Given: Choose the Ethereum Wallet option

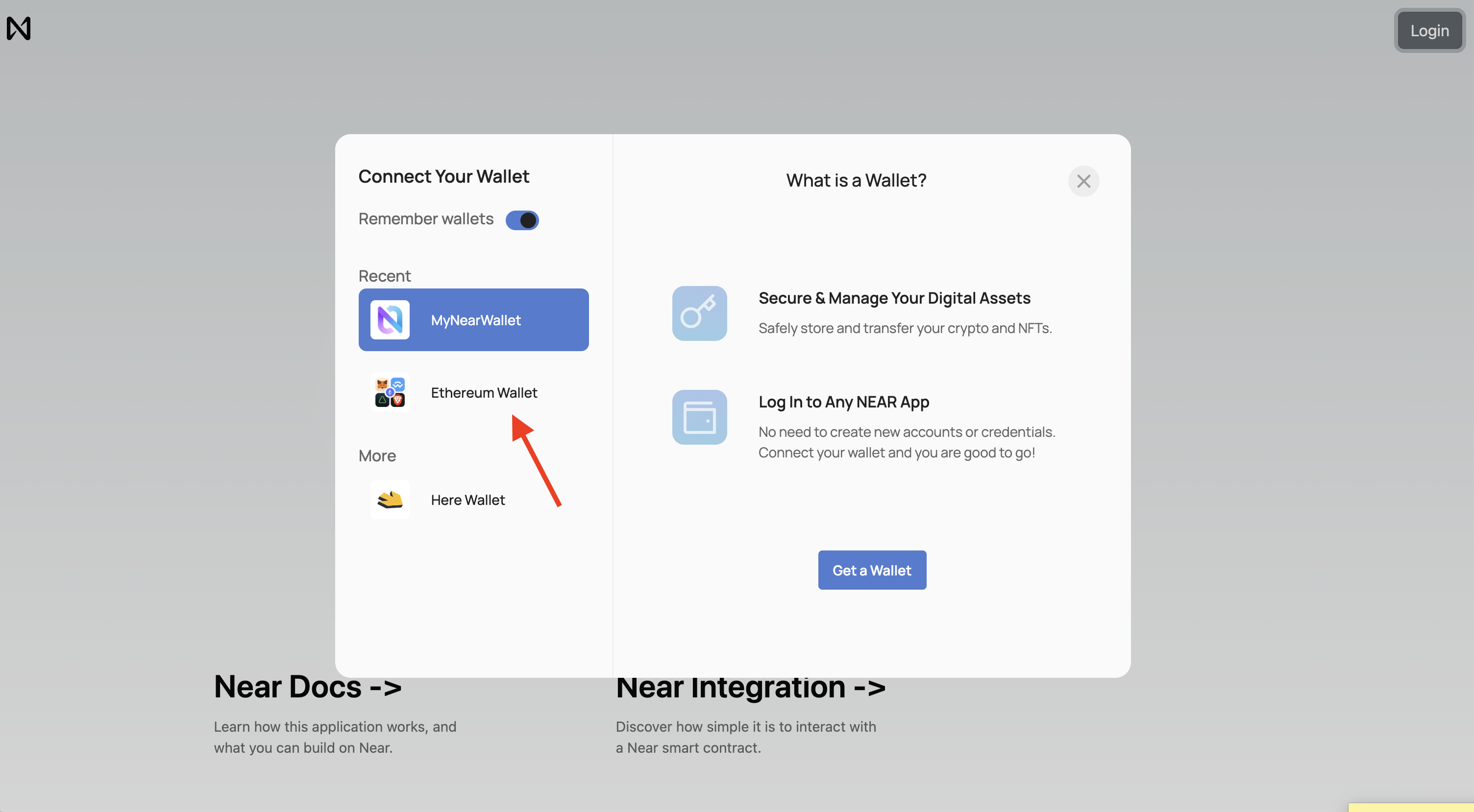Looking at the screenshot, I should (484, 392).
